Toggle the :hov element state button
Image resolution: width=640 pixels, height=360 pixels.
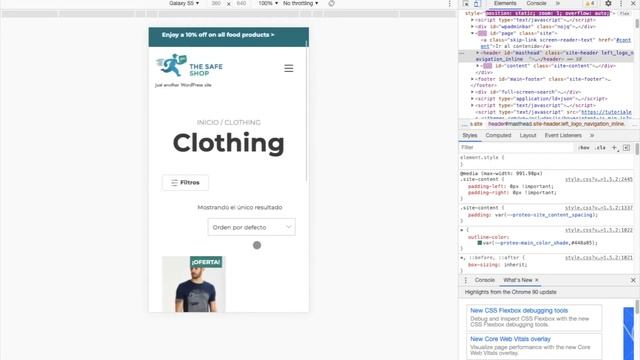[x=584, y=148]
